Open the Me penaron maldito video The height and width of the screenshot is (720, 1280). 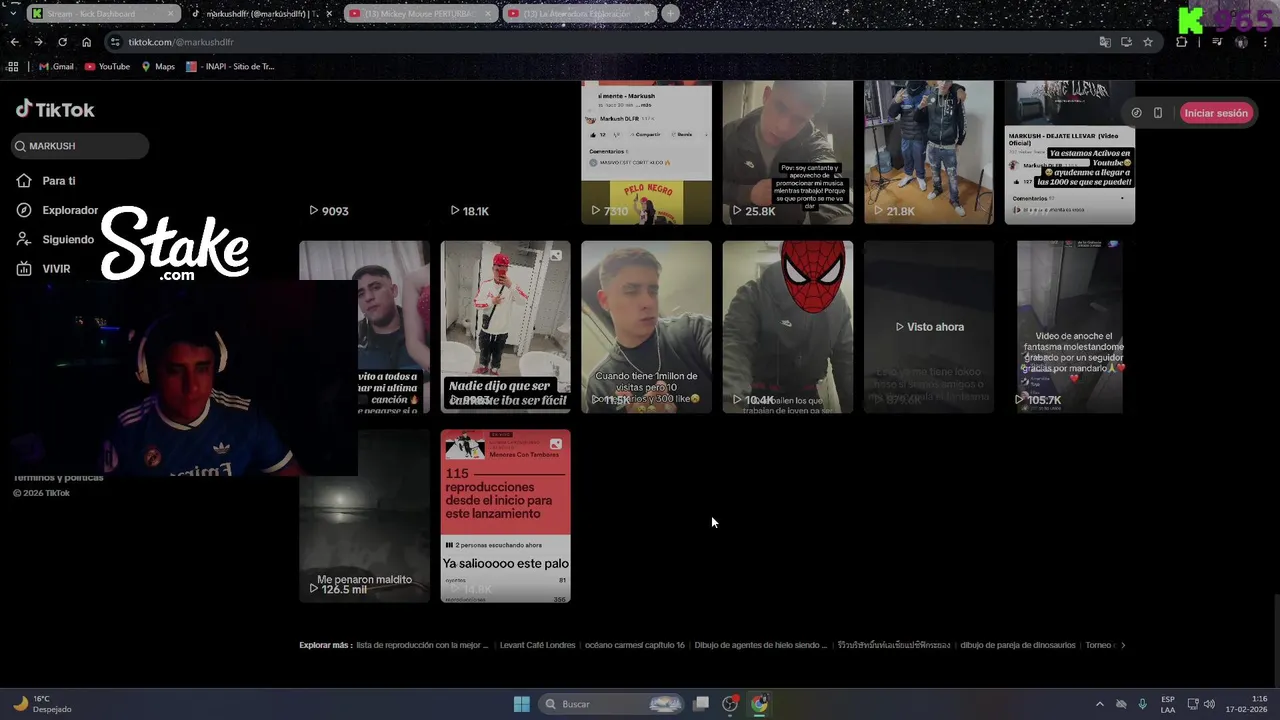[364, 516]
